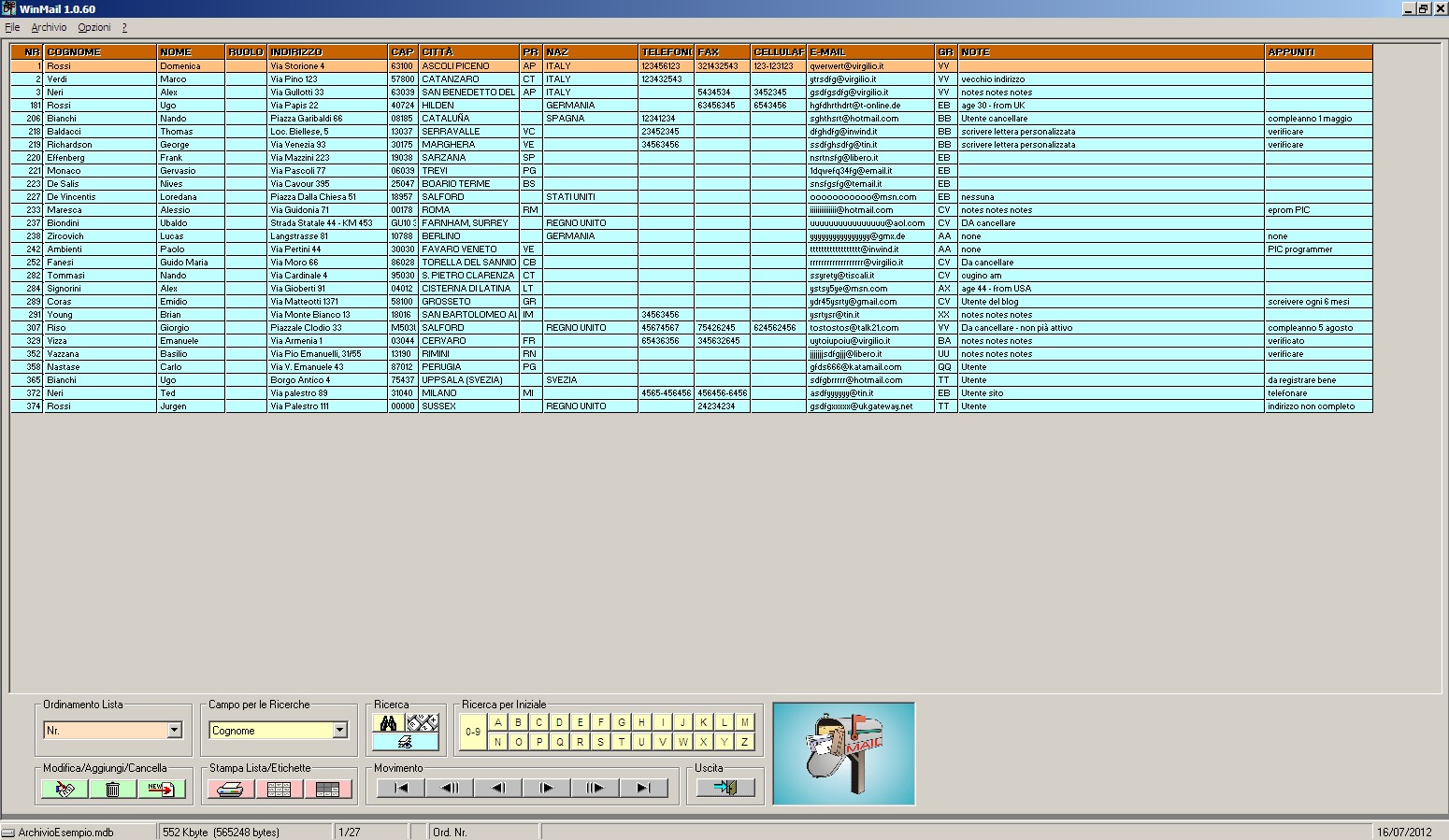This screenshot has height=840, width=1449.
Task: Expand the Ordinamento Lista dropdown
Action: click(174, 730)
